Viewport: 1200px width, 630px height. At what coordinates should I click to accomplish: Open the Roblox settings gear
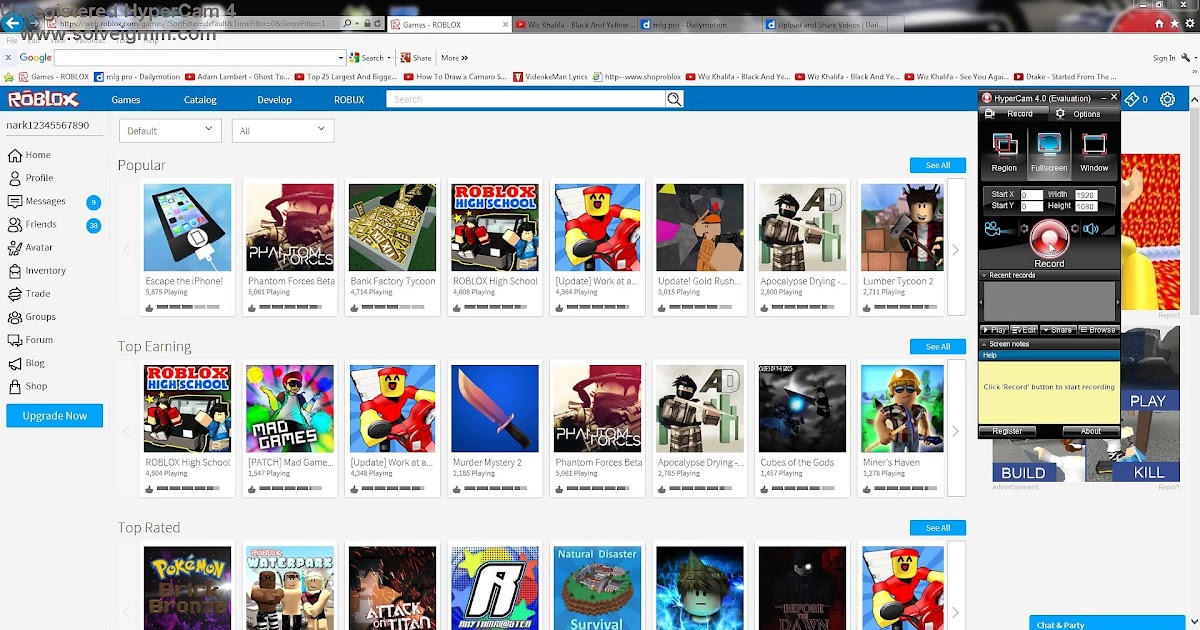1167,99
